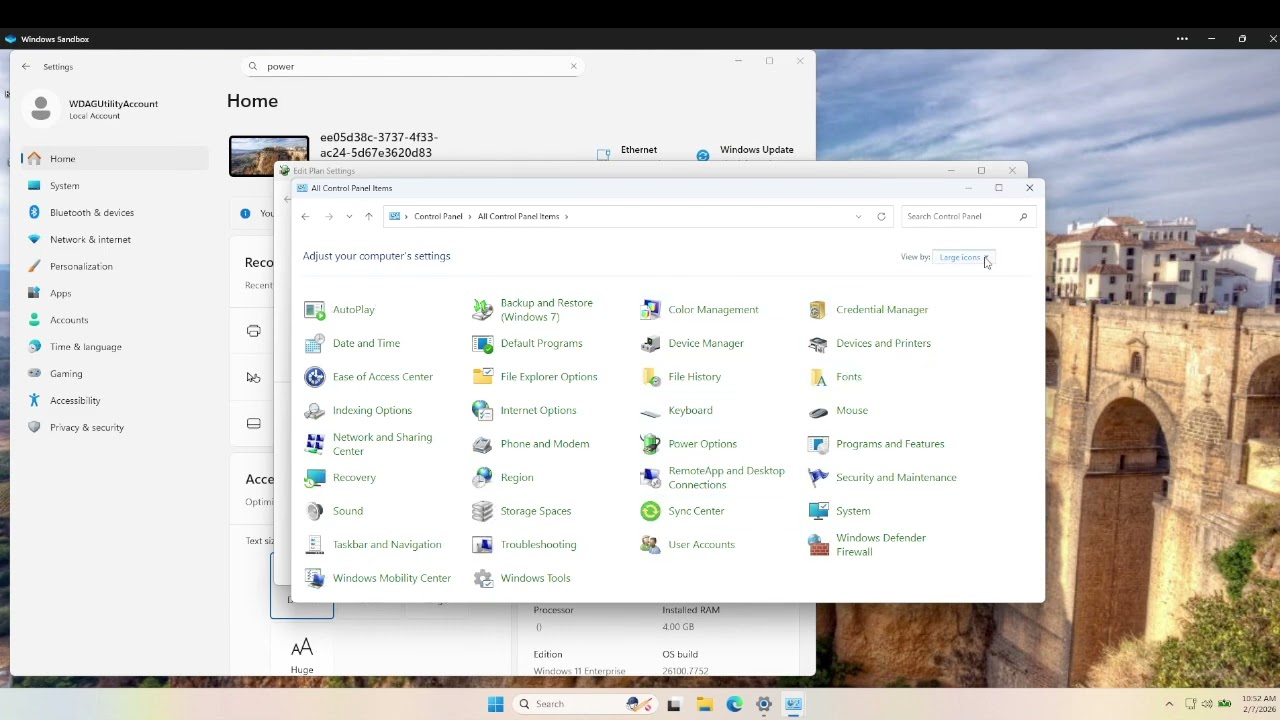Open Microsoft Edge from the taskbar

[734, 704]
